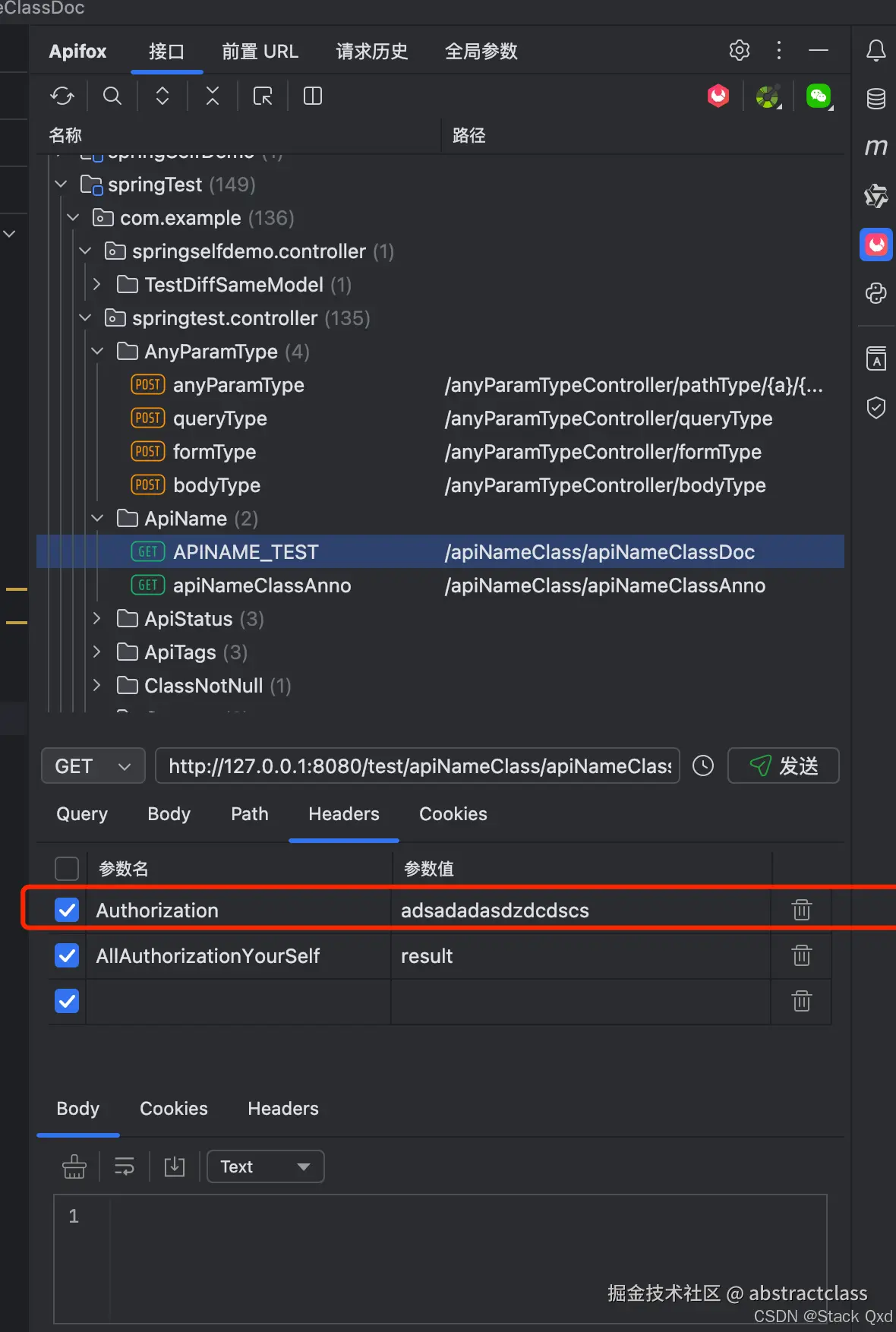Switch to the 请求历史 tab
Viewport: 896px width, 1332px height.
pyautogui.click(x=372, y=52)
